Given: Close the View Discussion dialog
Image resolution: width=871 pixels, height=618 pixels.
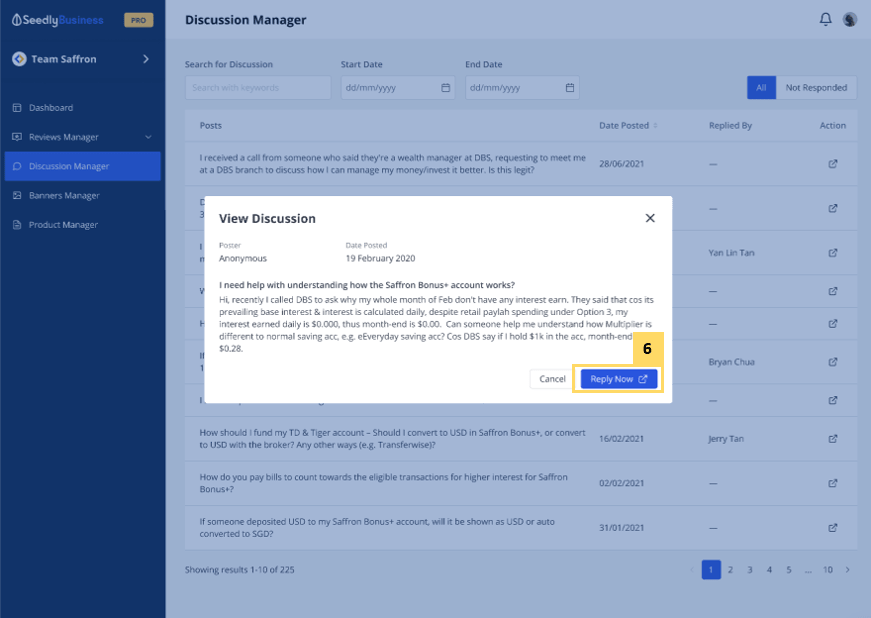Looking at the screenshot, I should (650, 218).
